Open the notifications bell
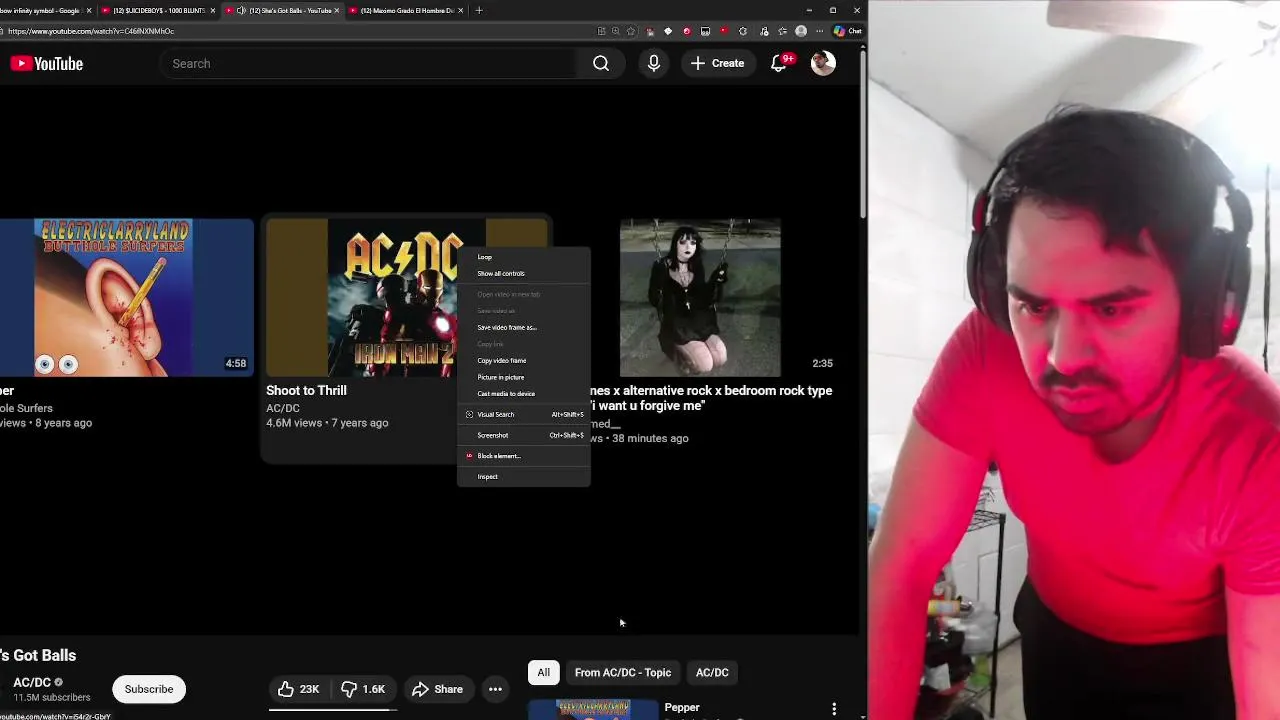 tap(780, 63)
